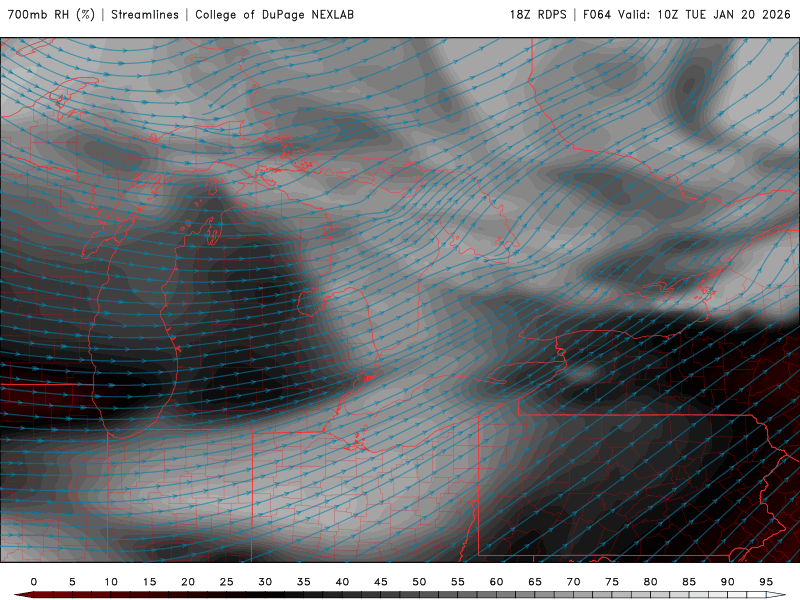Viewport: 800px width, 600px height.
Task: Click the colorbar label '25'
Action: pyautogui.click(x=227, y=582)
